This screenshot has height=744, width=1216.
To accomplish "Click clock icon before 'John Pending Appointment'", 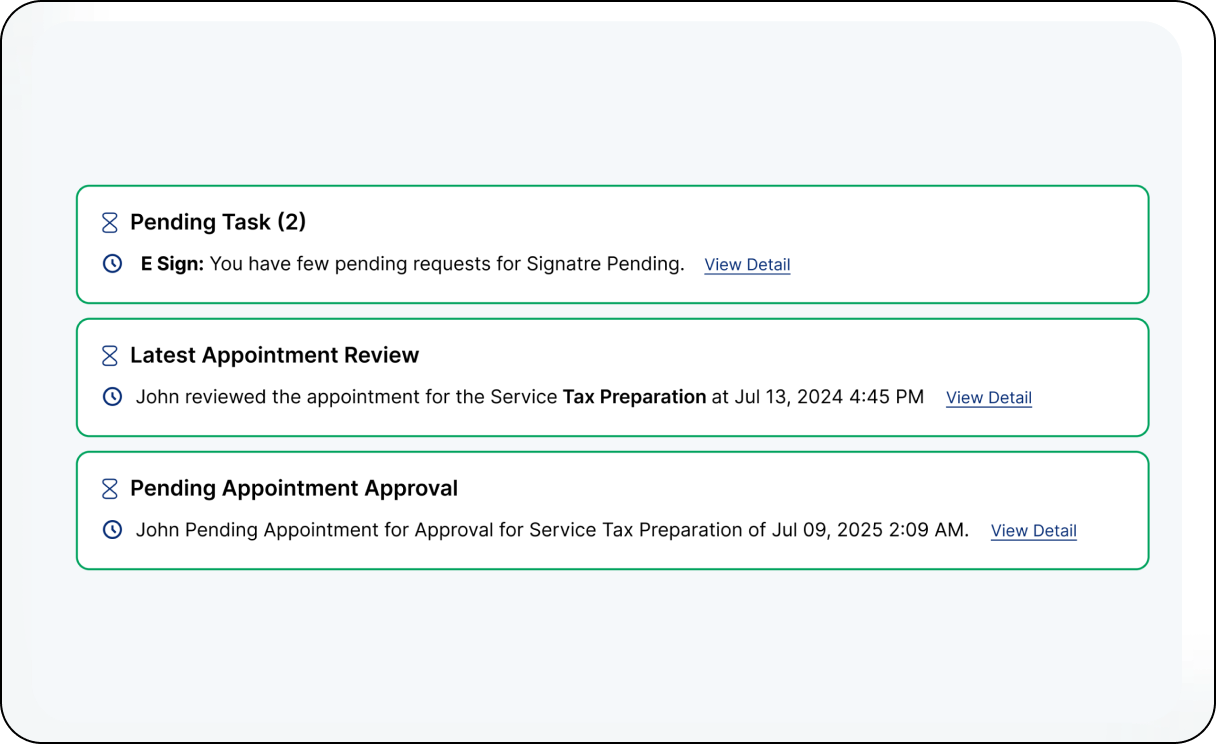I will pos(113,530).
